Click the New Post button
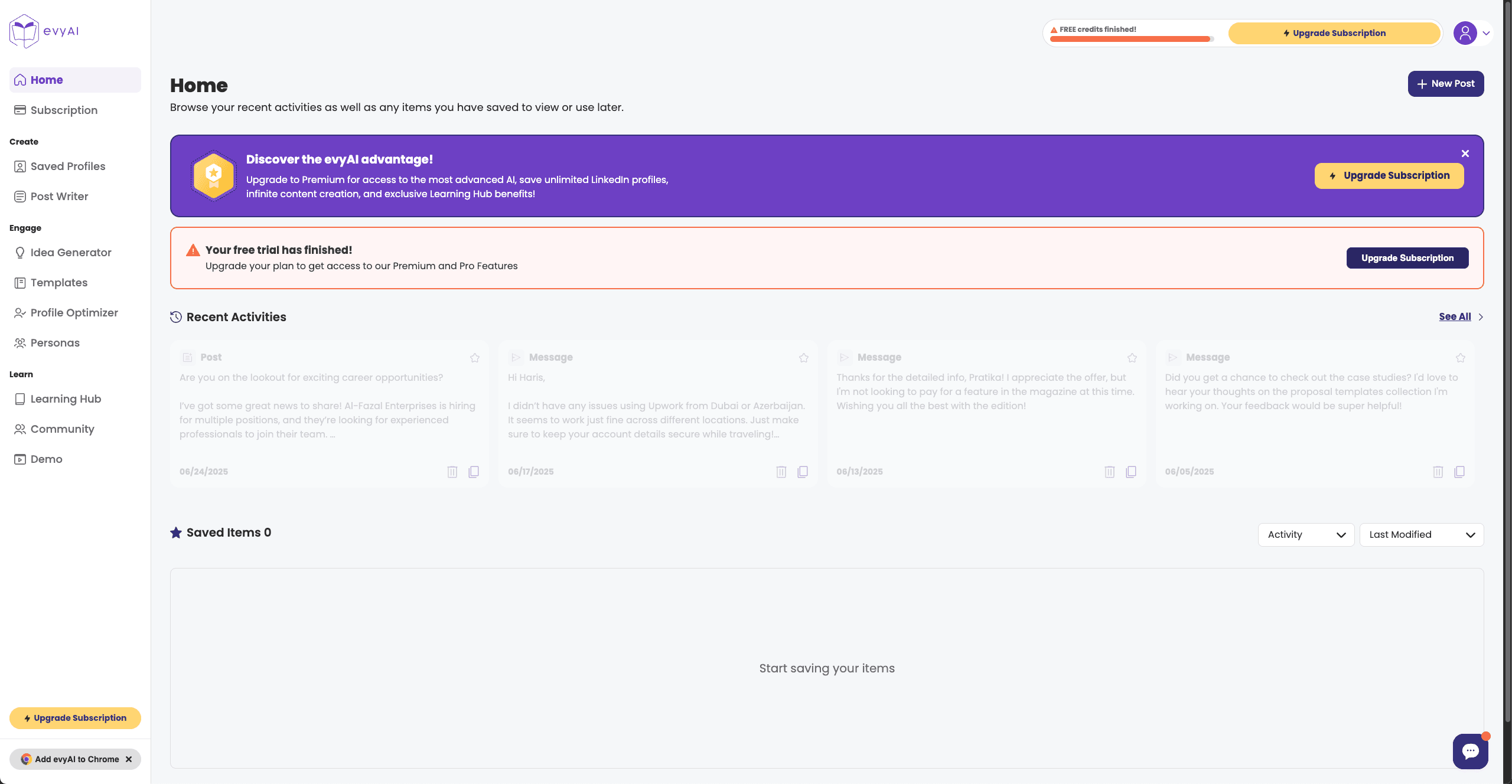Image resolution: width=1512 pixels, height=784 pixels. click(x=1446, y=83)
